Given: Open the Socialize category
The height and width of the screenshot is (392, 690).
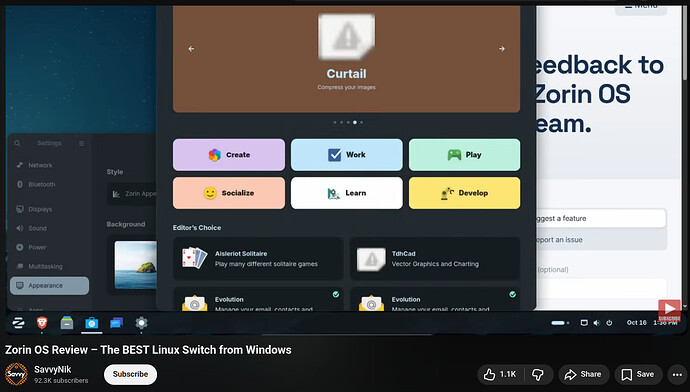Looking at the screenshot, I should [x=229, y=193].
